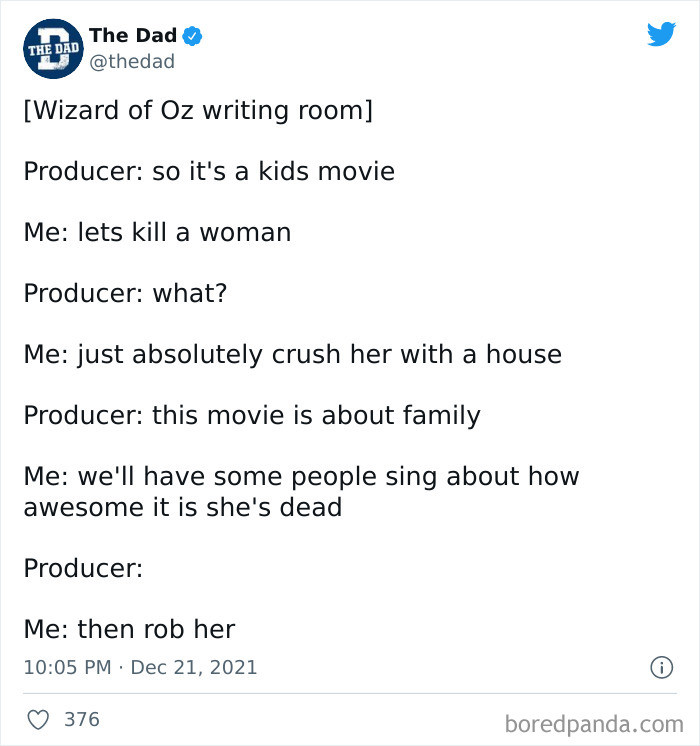
Task: Click the Wizard of Oz writing room line
Action: [198, 110]
